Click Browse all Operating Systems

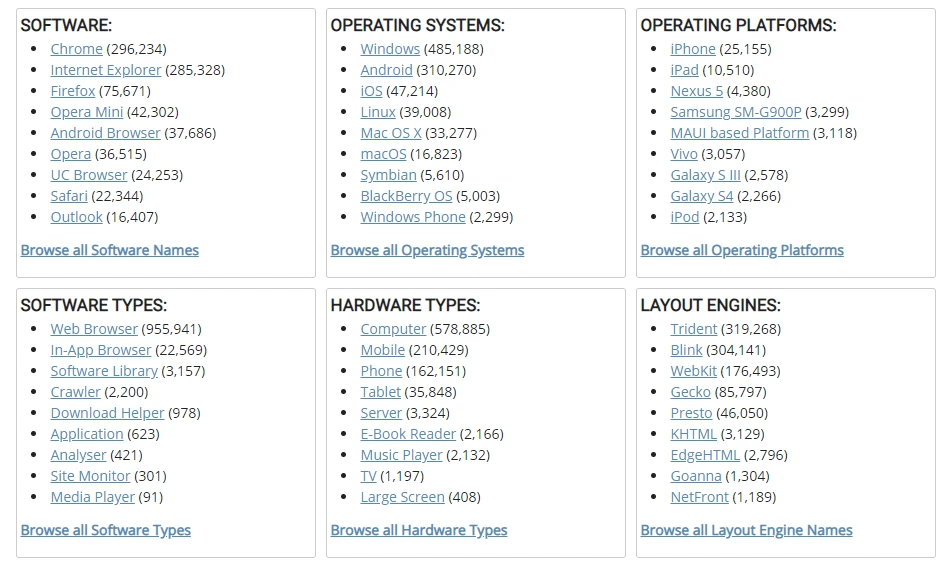coord(427,250)
